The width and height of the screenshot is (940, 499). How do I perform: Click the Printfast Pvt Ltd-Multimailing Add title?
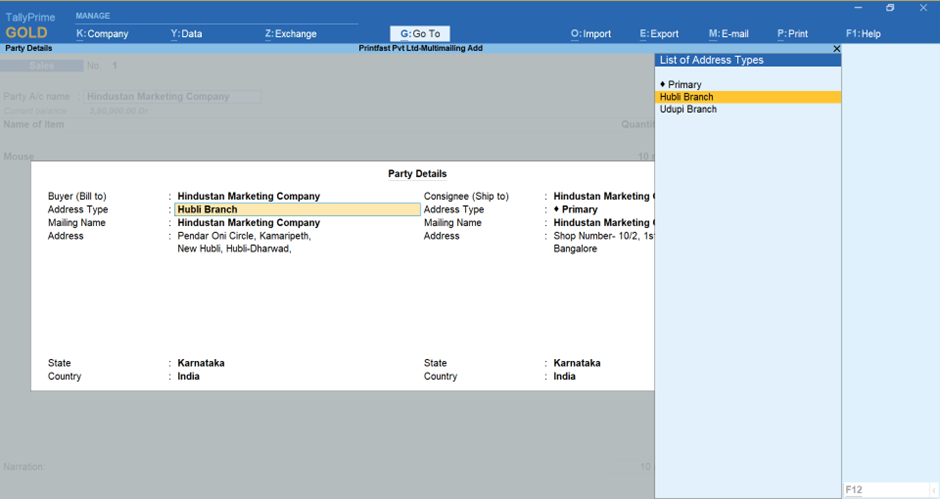click(420, 48)
